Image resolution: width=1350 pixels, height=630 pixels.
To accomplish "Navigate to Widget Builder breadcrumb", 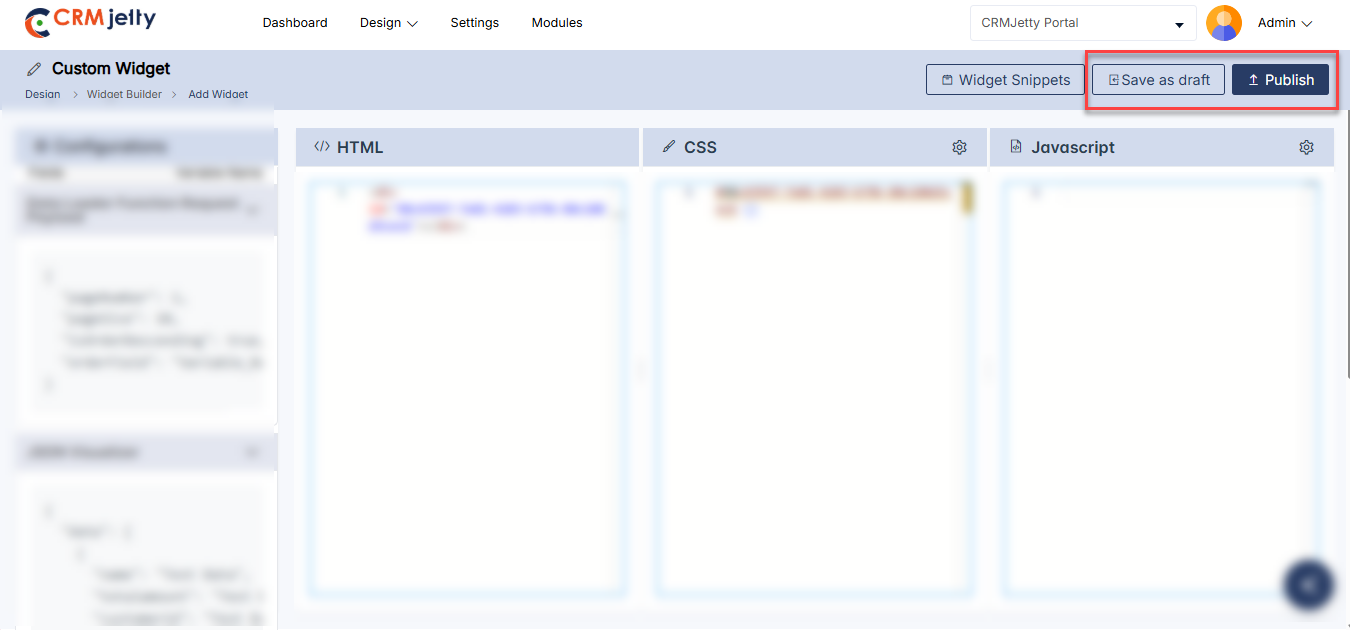I will click(124, 94).
